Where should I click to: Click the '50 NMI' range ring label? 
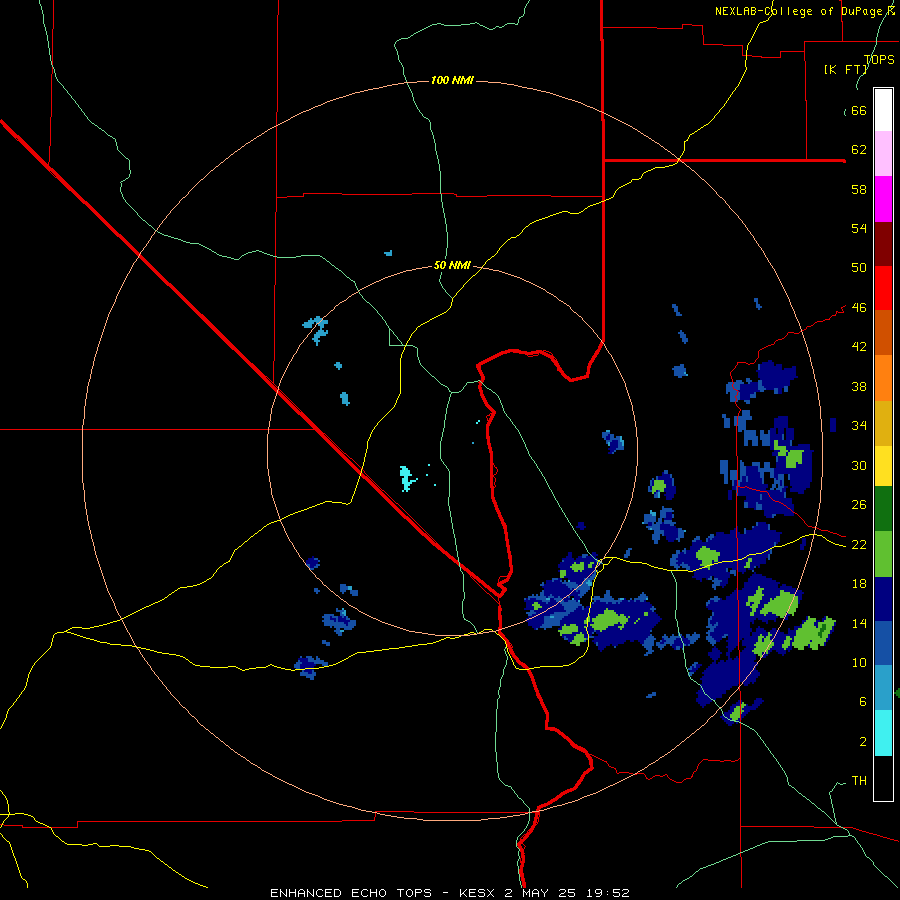coord(452,265)
